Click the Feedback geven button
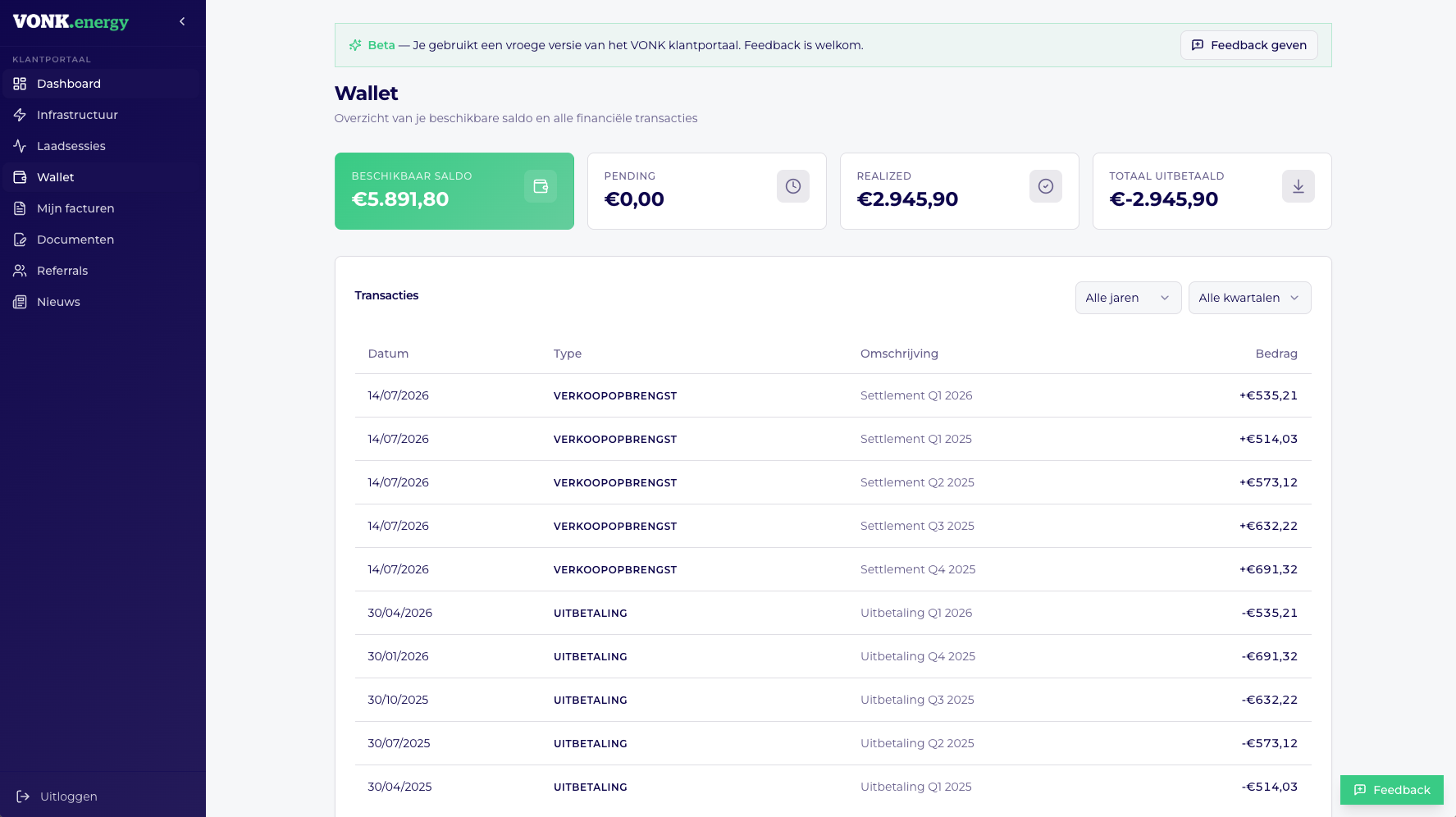The image size is (1456, 817). 1248,45
